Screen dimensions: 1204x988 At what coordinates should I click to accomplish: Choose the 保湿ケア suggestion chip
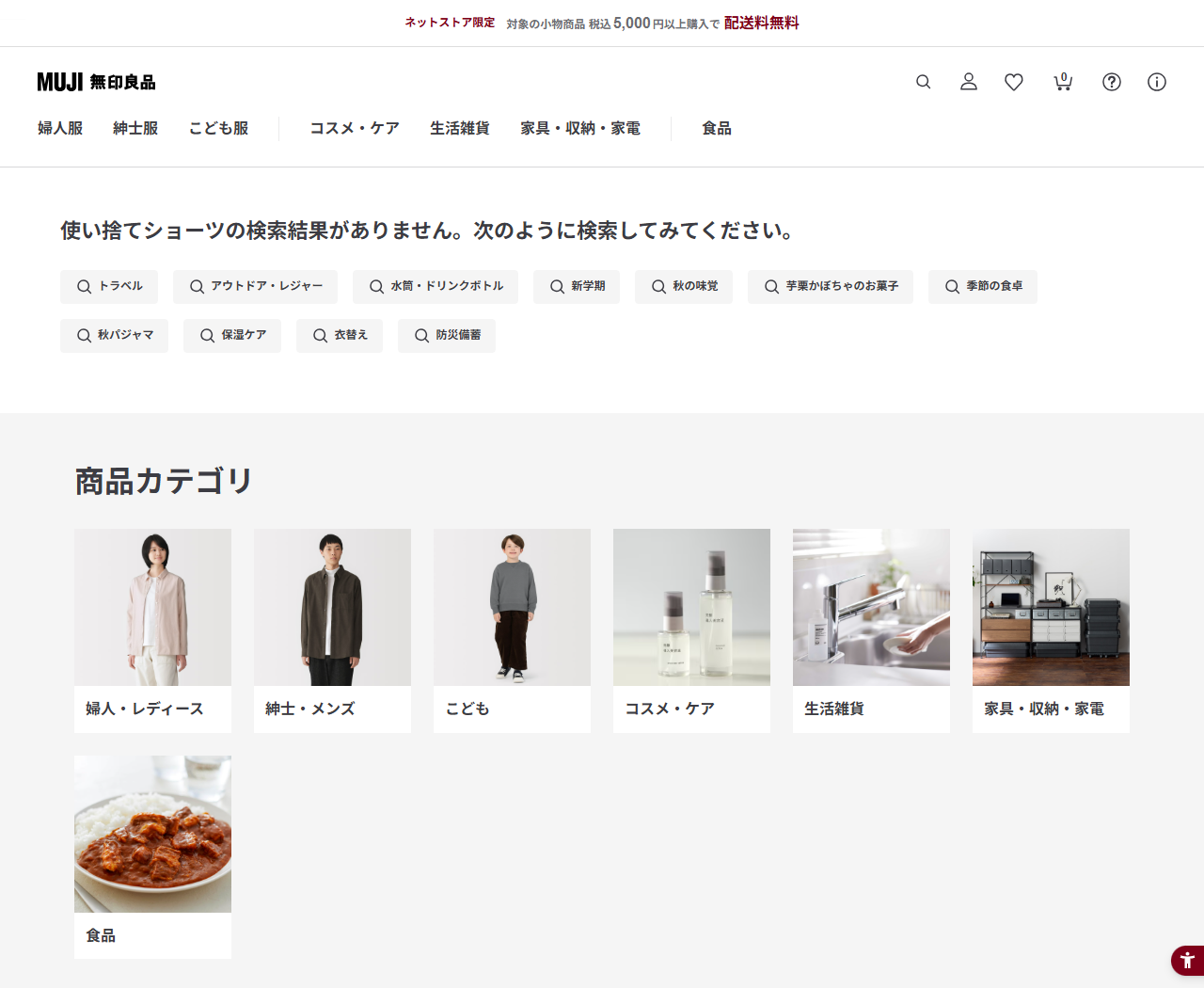pyautogui.click(x=232, y=335)
